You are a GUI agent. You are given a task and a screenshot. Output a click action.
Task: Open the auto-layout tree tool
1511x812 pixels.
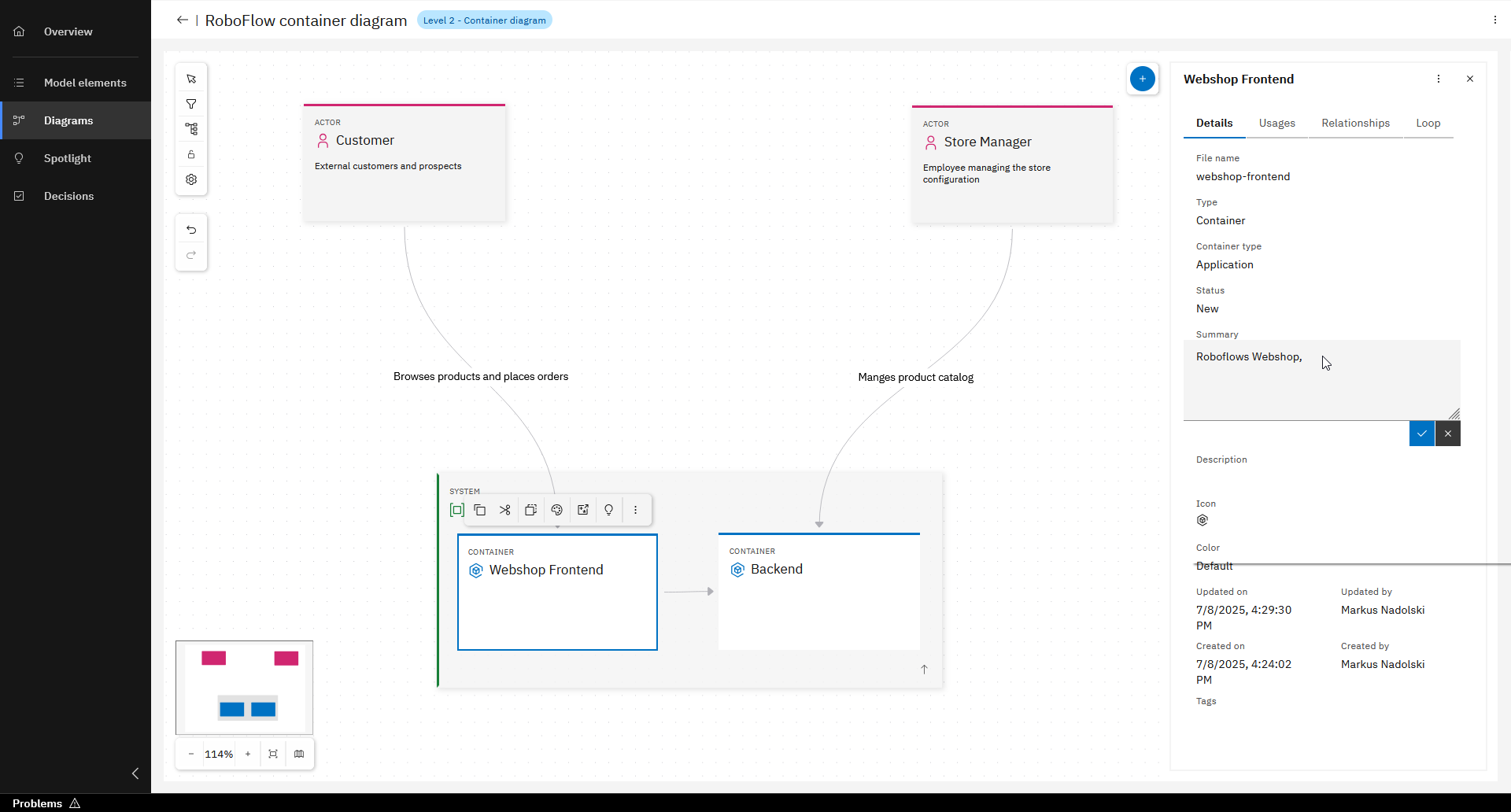coord(191,128)
